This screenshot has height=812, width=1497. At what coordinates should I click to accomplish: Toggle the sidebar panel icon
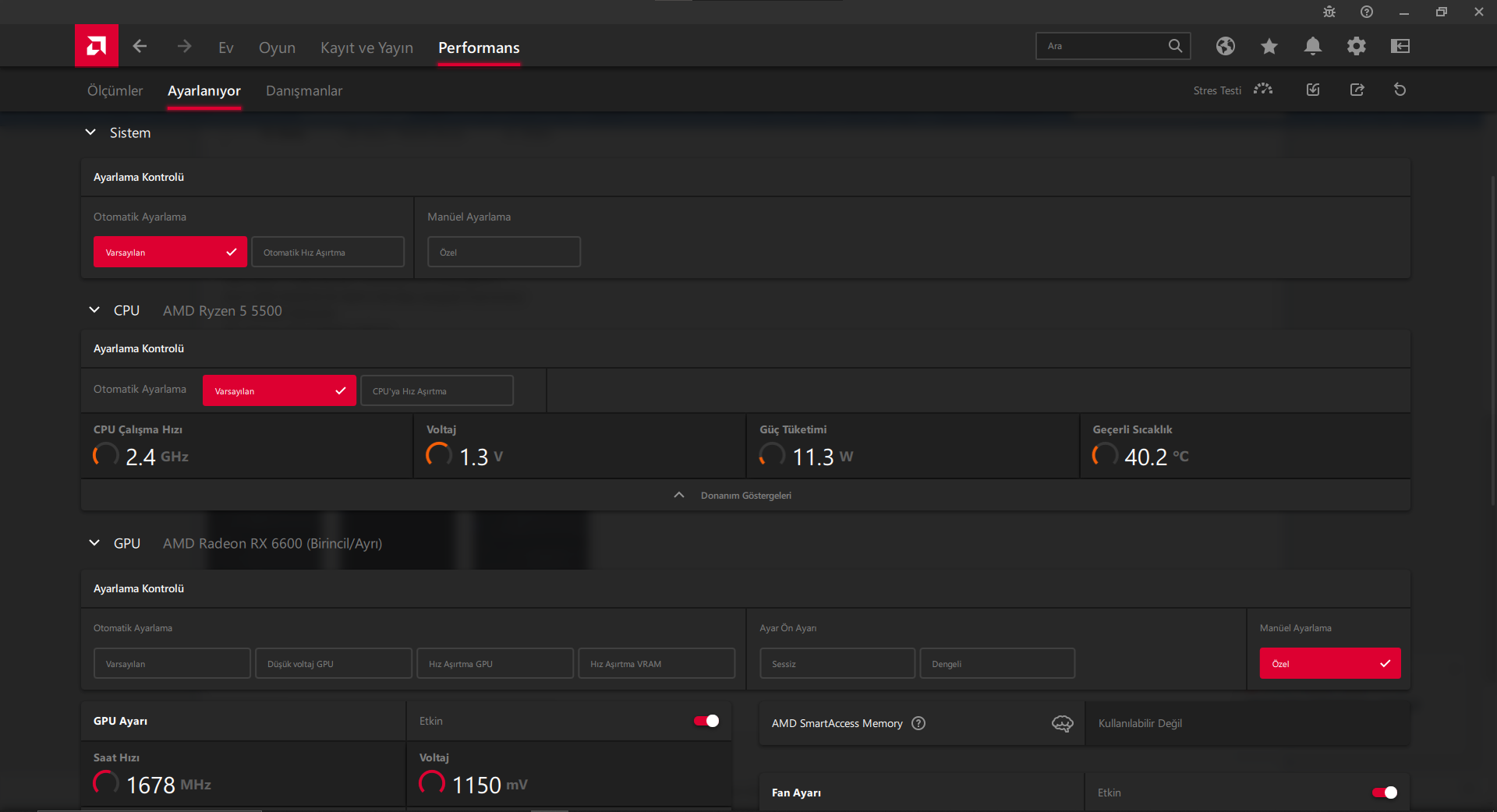1400,46
